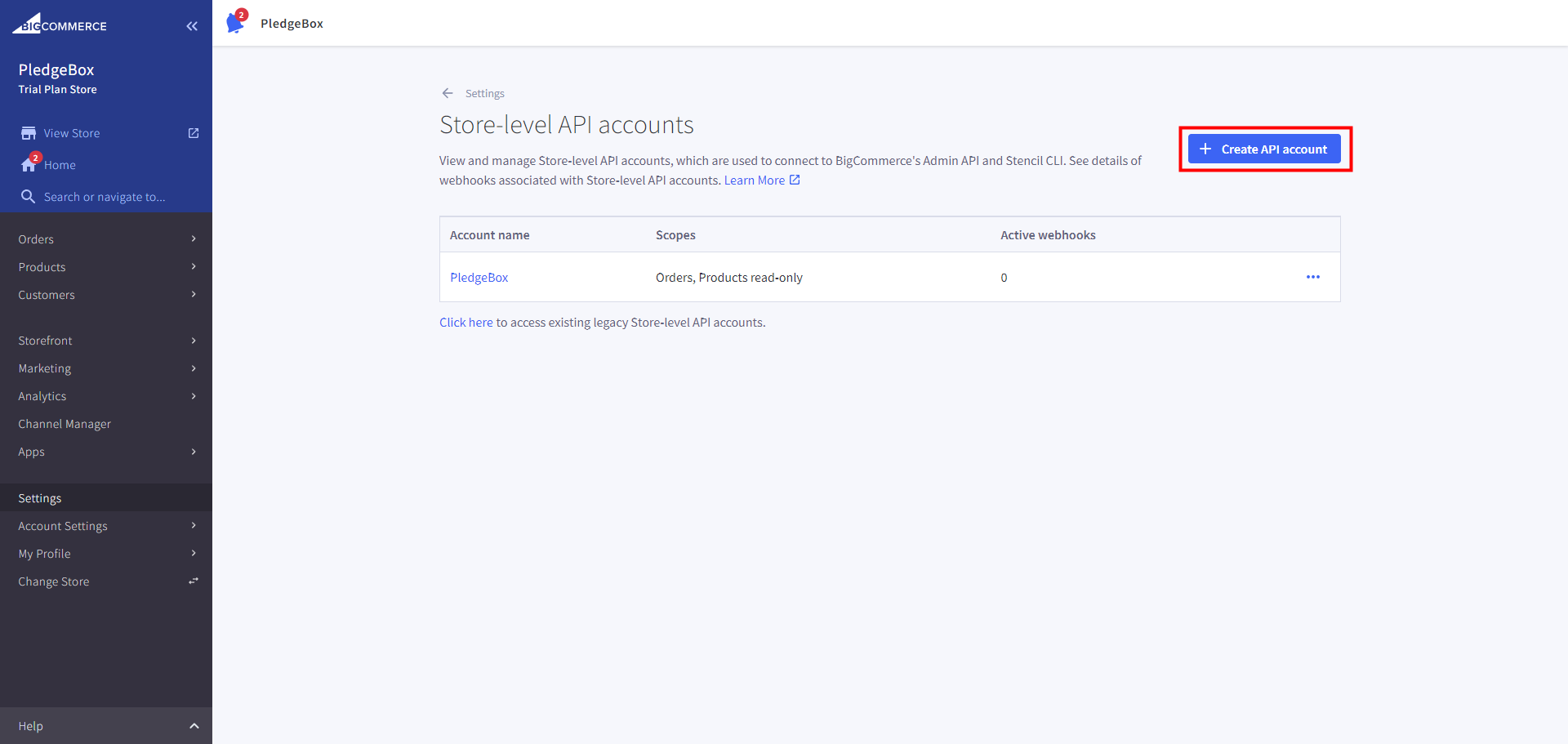Click the 'Trial Plan Store' label

tap(57, 89)
